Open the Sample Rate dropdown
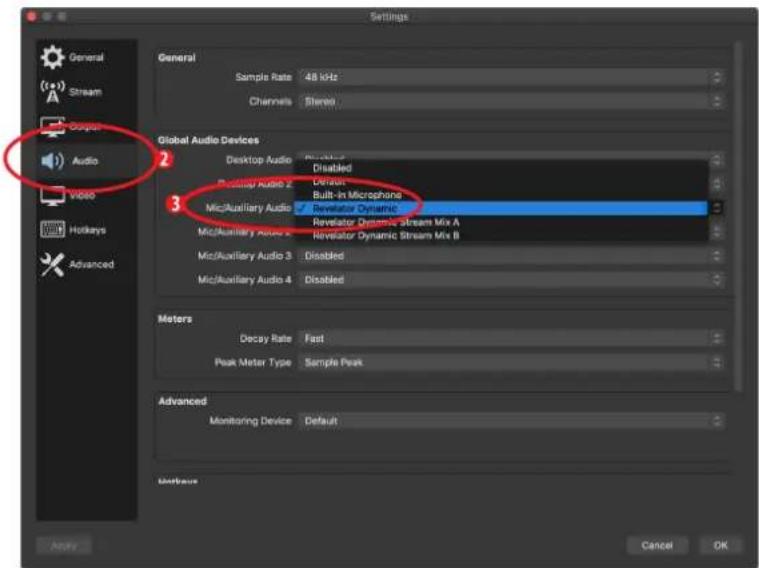 point(511,77)
